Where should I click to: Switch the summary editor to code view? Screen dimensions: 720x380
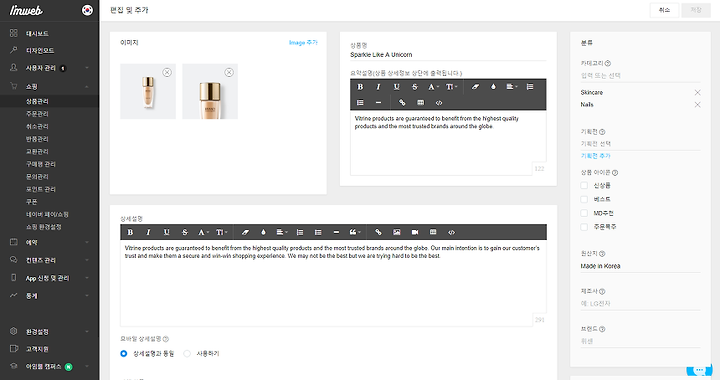[439, 102]
